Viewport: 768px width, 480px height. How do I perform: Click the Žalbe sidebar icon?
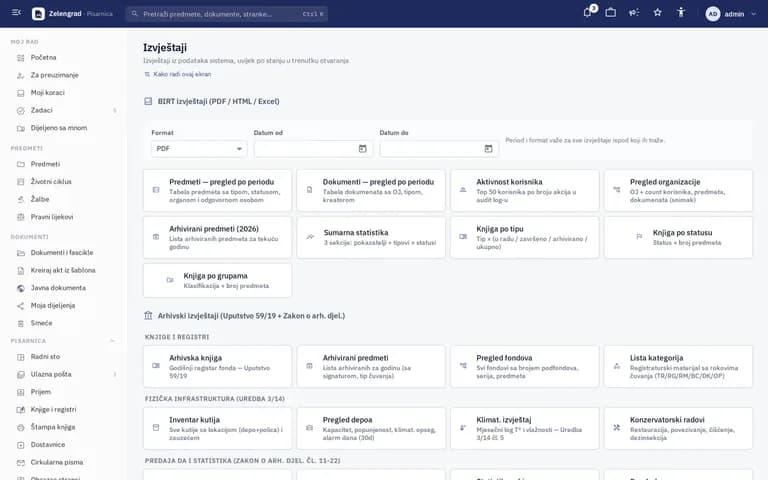[x=21, y=199]
